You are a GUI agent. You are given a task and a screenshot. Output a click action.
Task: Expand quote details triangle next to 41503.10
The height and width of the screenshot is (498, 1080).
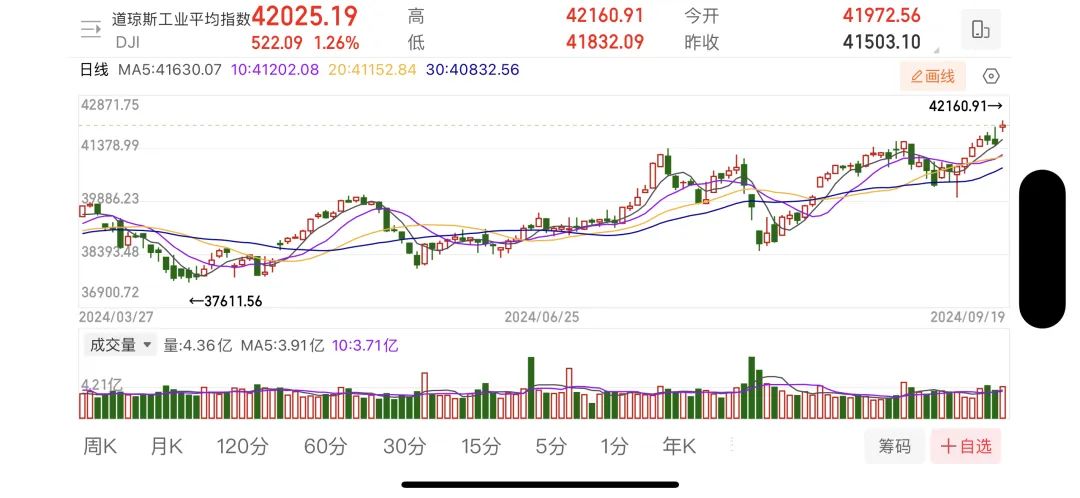pyautogui.click(x=936, y=50)
